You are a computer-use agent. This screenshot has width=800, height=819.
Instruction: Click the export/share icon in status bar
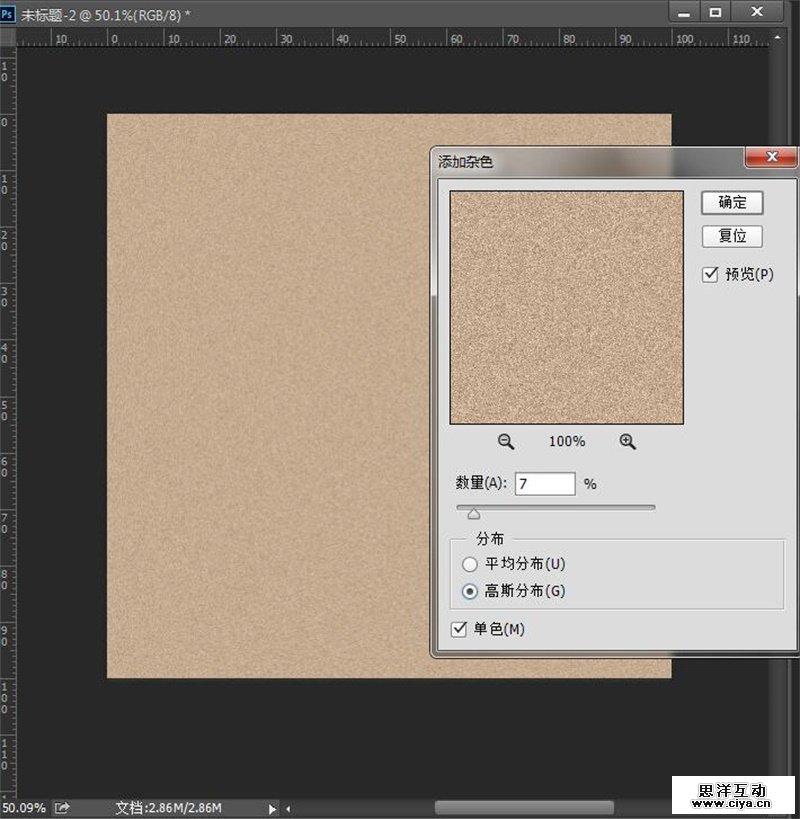[x=63, y=807]
